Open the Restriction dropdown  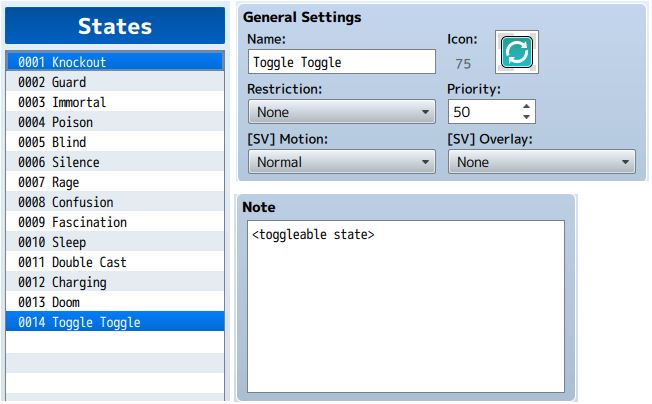342,112
